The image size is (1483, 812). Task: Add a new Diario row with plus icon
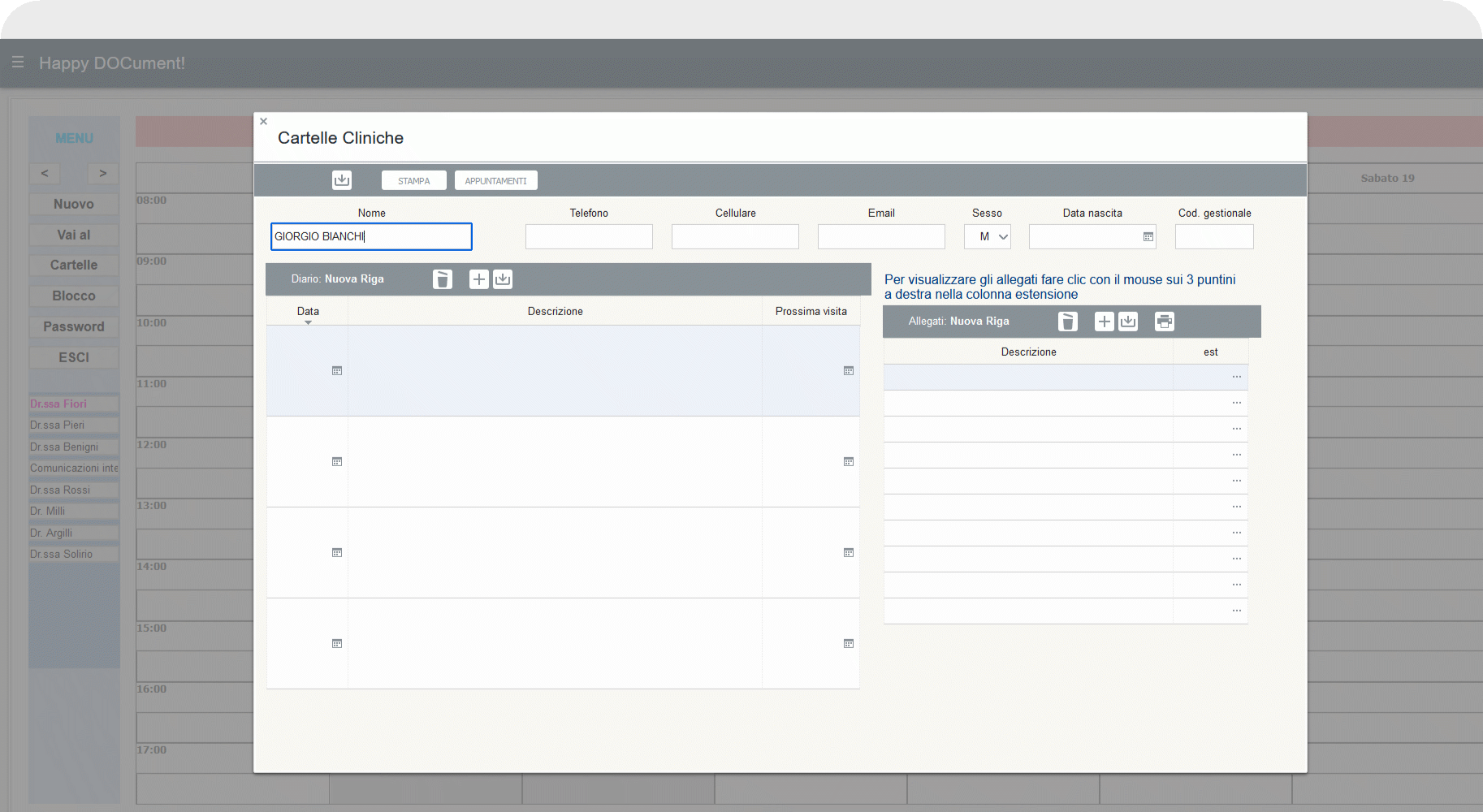pyautogui.click(x=479, y=279)
